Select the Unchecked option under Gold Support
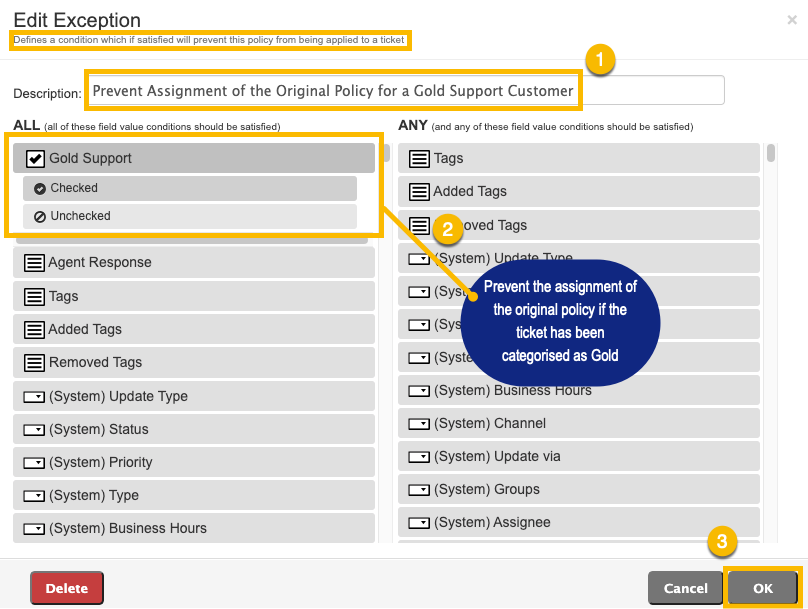This screenshot has width=808, height=609. click(190, 216)
